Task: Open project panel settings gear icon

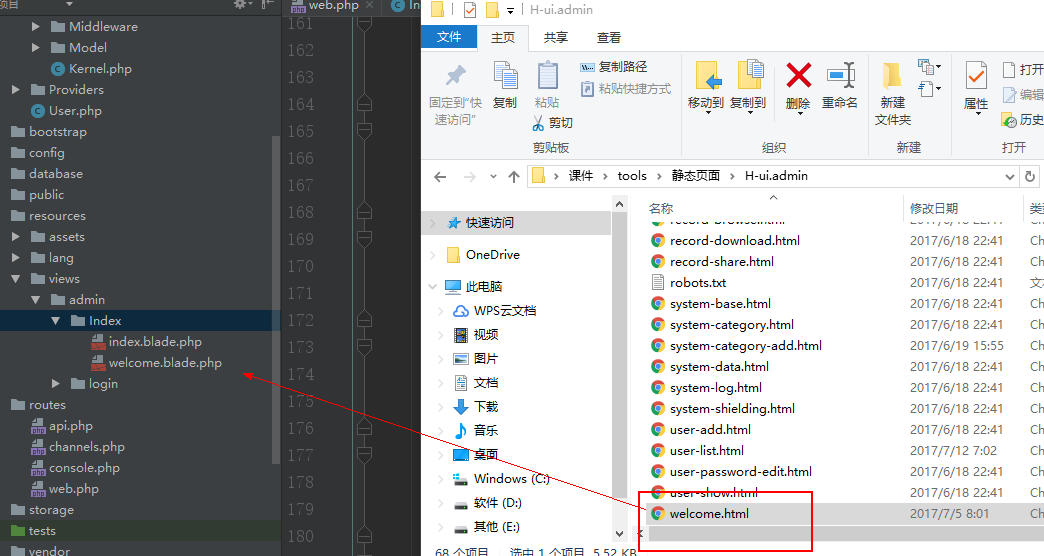Action: (x=240, y=5)
